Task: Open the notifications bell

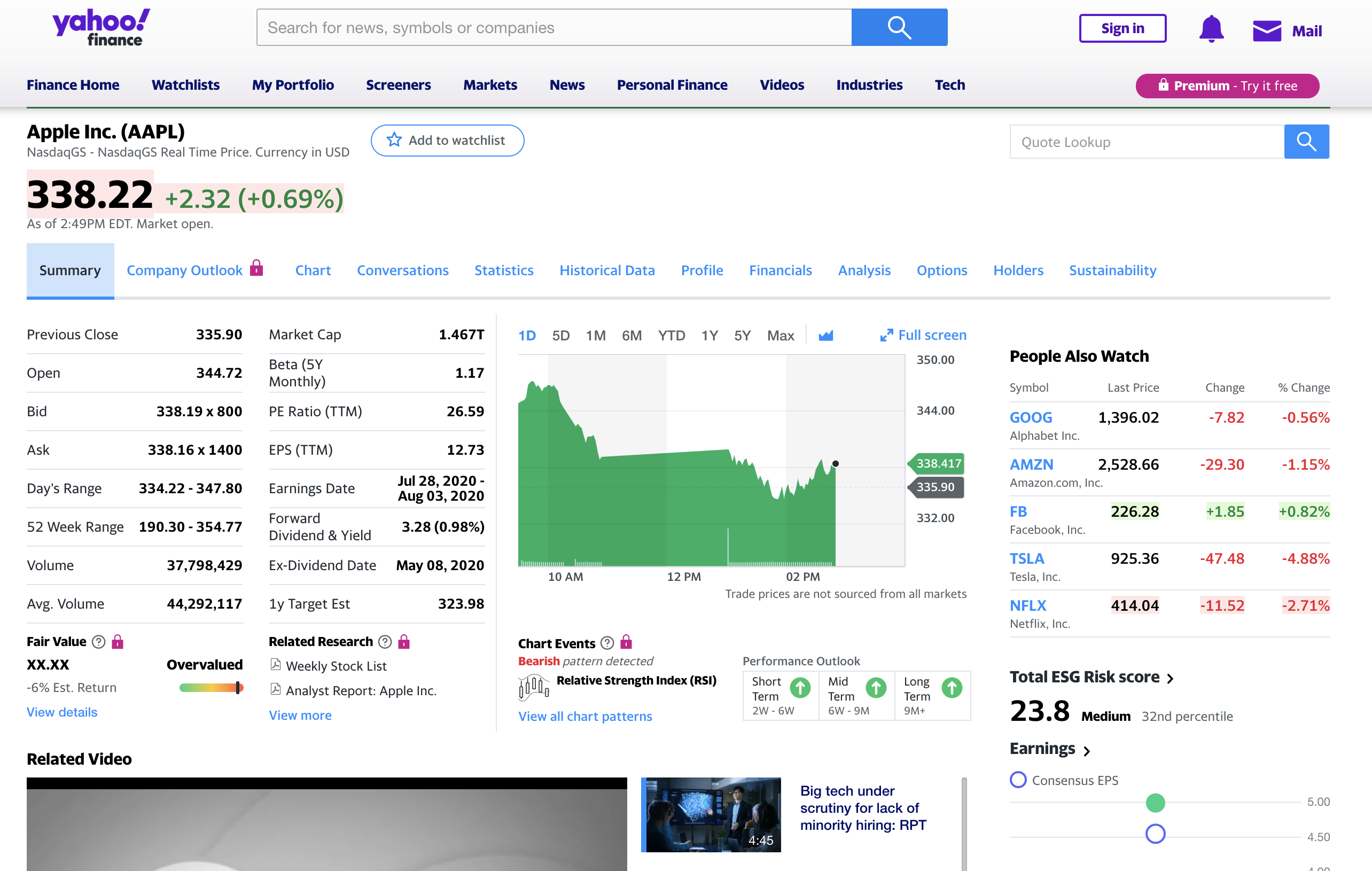Action: pyautogui.click(x=1211, y=29)
